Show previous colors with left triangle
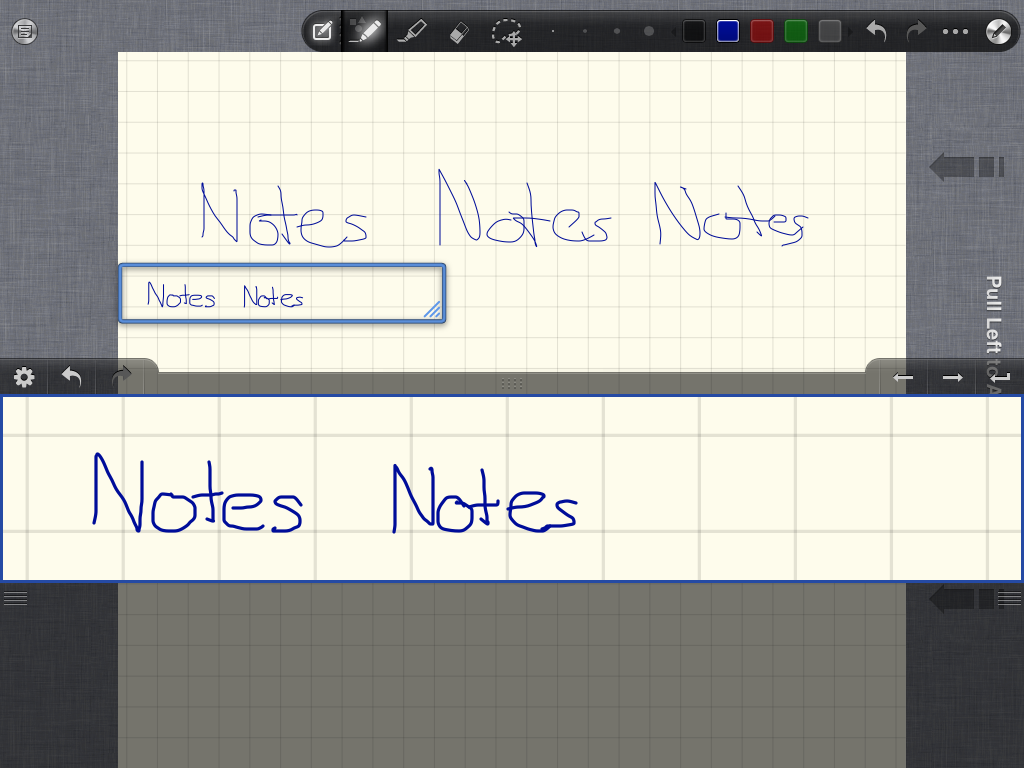1024x768 pixels. coord(674,31)
